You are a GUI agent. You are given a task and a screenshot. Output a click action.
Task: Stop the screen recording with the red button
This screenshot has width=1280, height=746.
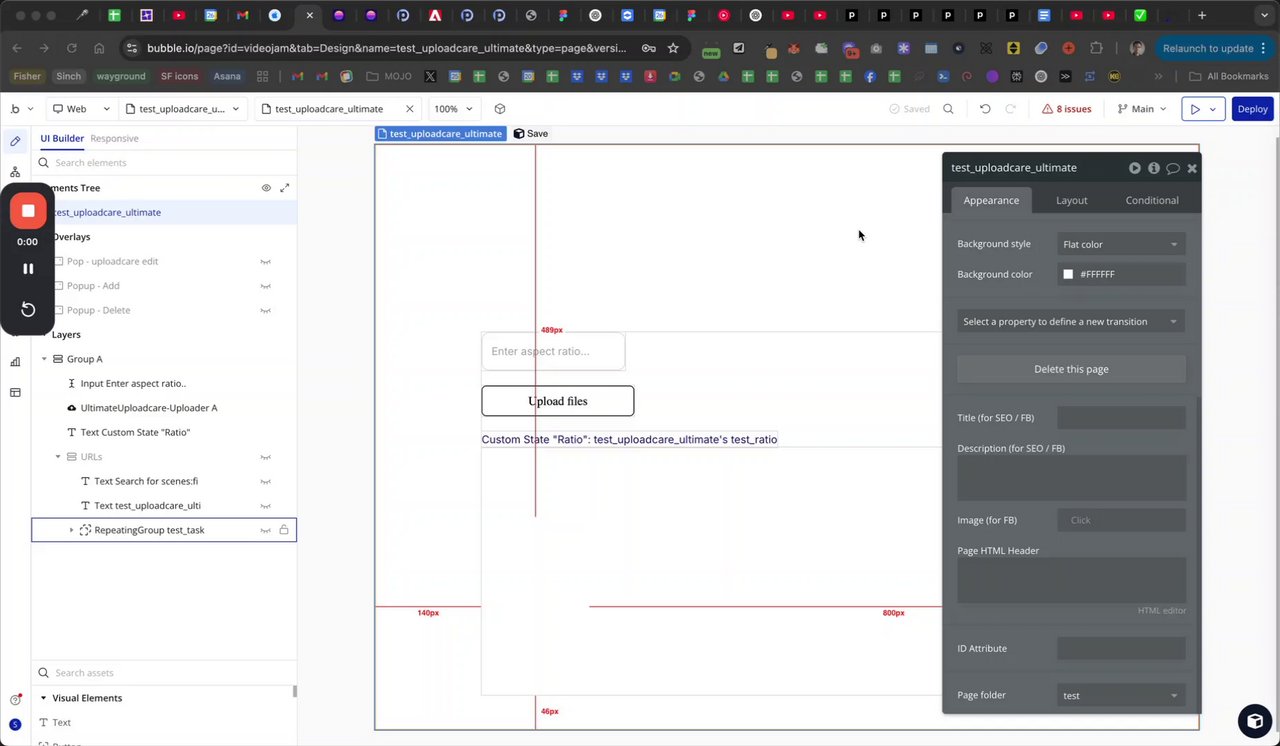[28, 211]
